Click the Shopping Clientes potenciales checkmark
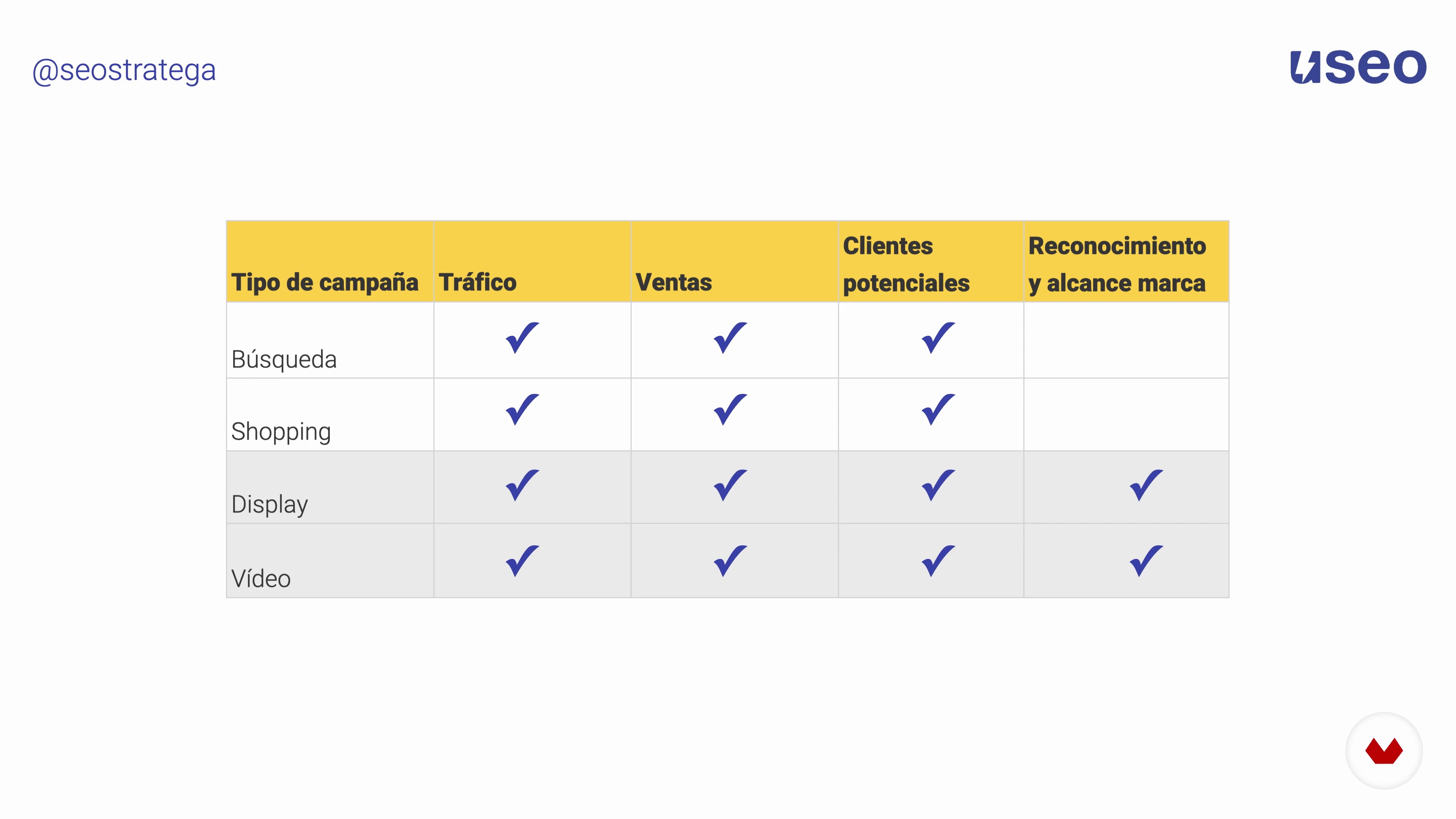The image size is (1456, 819). click(938, 409)
